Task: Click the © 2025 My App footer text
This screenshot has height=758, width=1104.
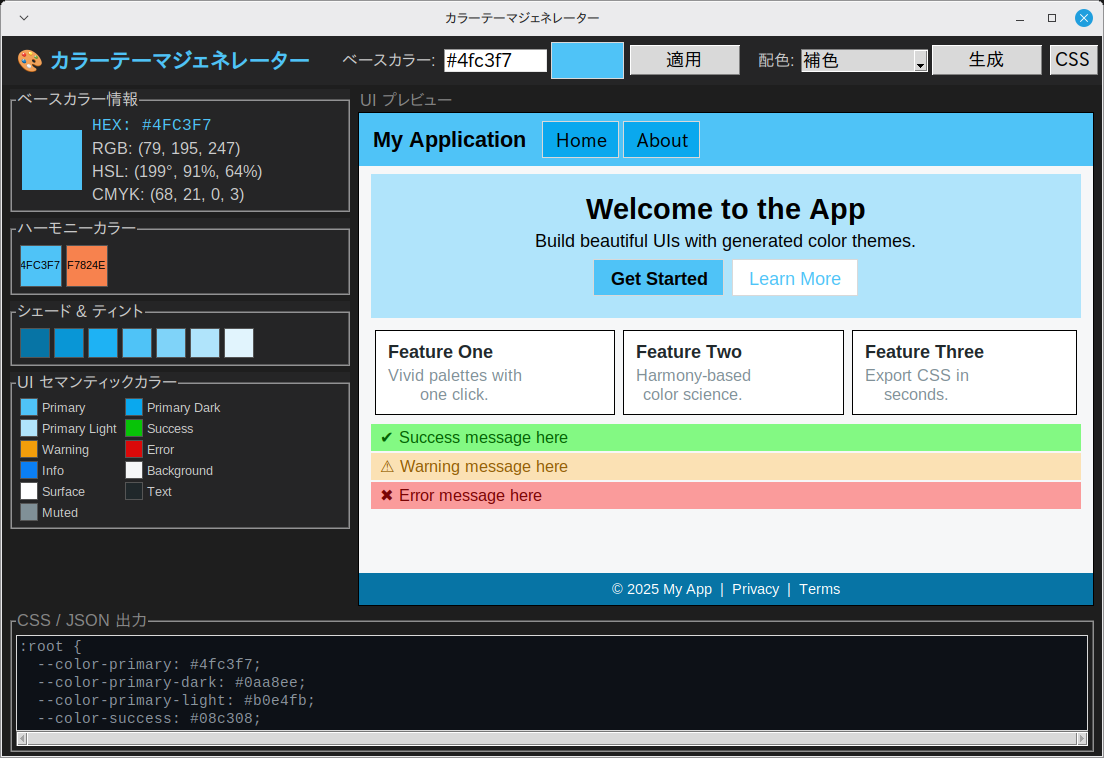Action: point(662,589)
